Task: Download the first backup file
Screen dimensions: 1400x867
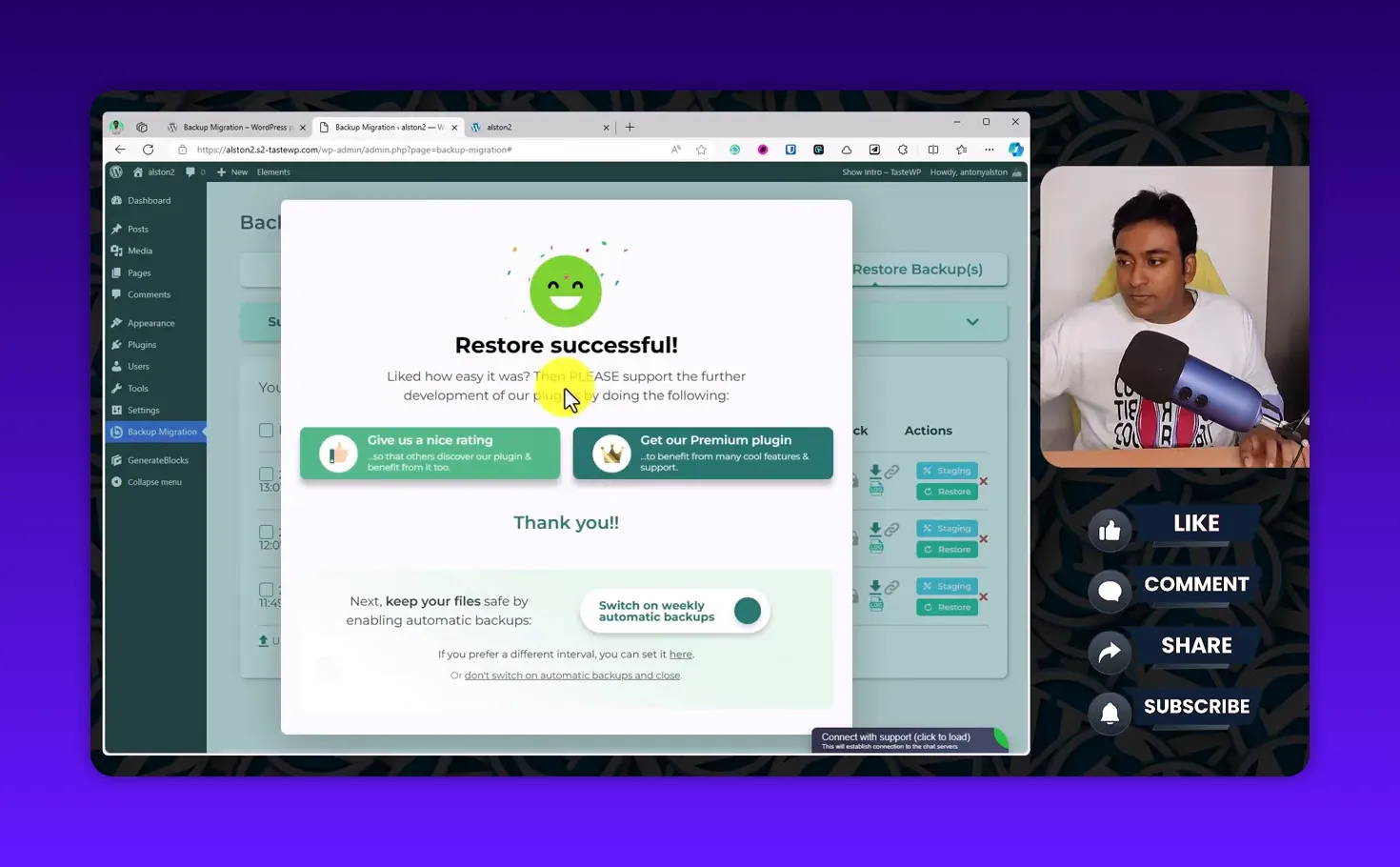Action: [875, 470]
